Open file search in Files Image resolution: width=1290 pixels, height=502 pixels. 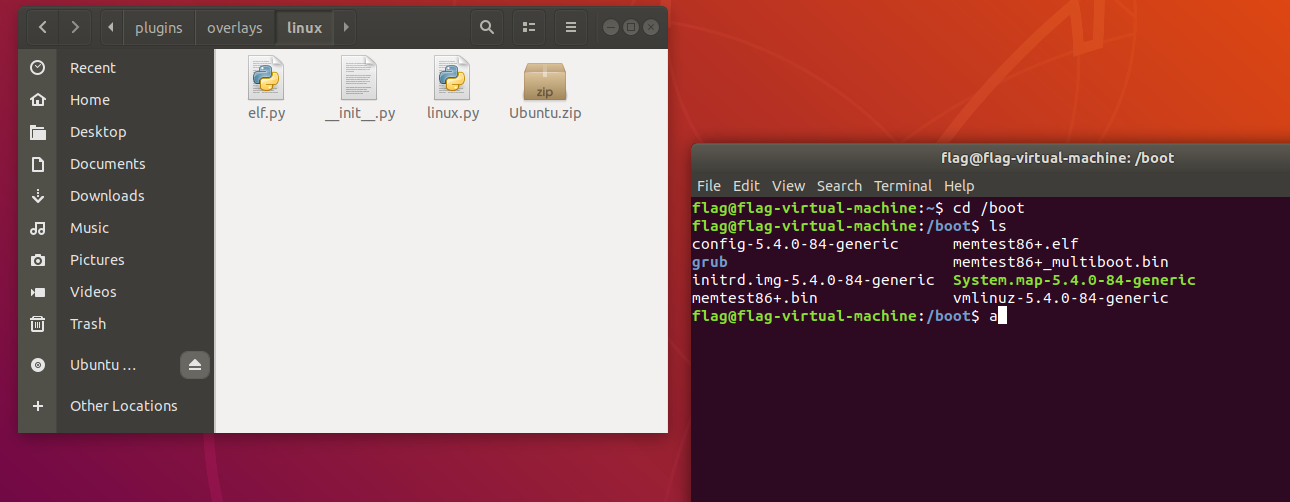pos(487,27)
